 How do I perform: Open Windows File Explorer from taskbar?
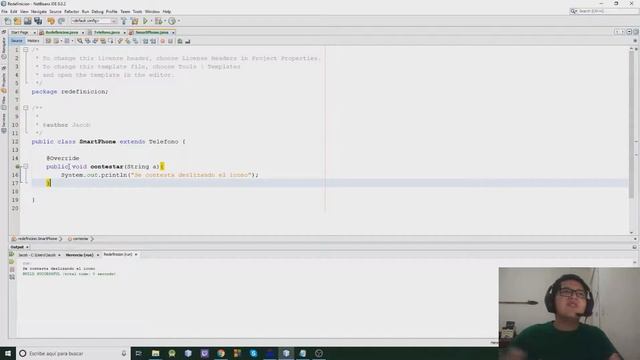coord(156,353)
